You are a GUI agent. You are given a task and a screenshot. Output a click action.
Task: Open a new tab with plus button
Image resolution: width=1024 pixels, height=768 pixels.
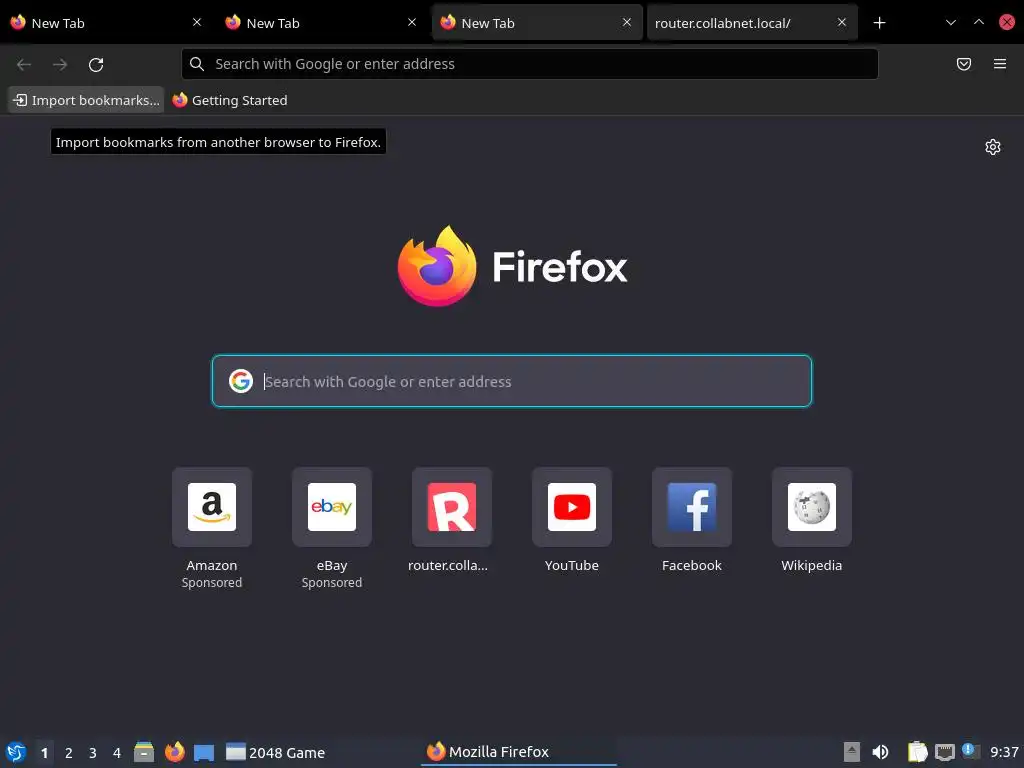(x=879, y=23)
